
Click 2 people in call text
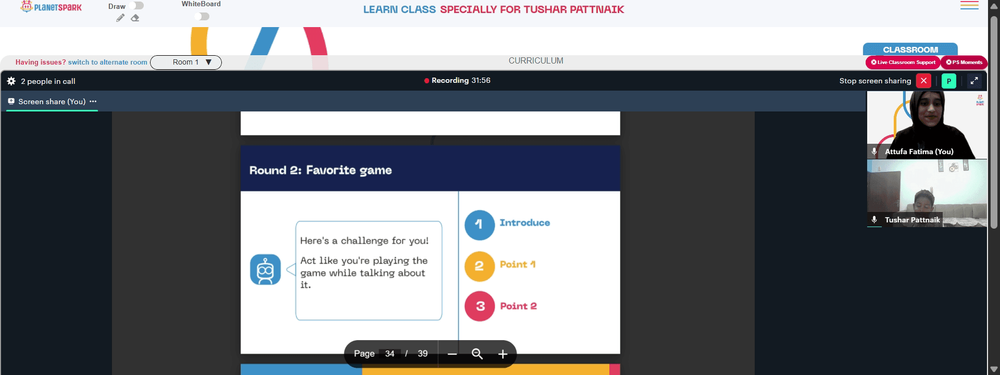(x=48, y=81)
